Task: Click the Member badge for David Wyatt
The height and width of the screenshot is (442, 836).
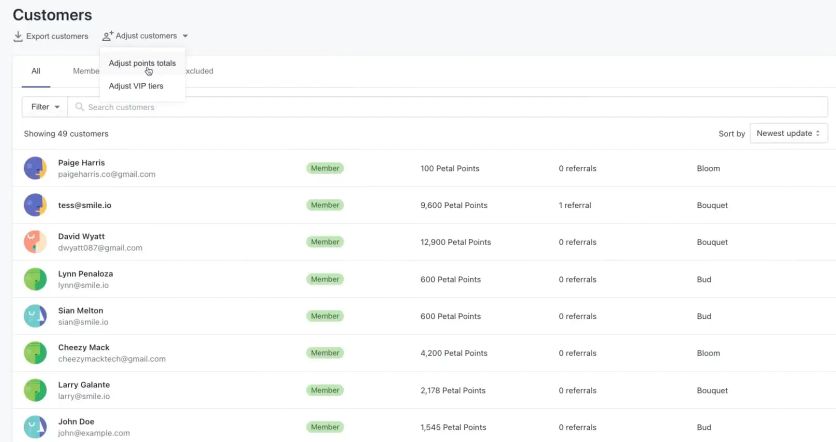Action: [x=325, y=242]
